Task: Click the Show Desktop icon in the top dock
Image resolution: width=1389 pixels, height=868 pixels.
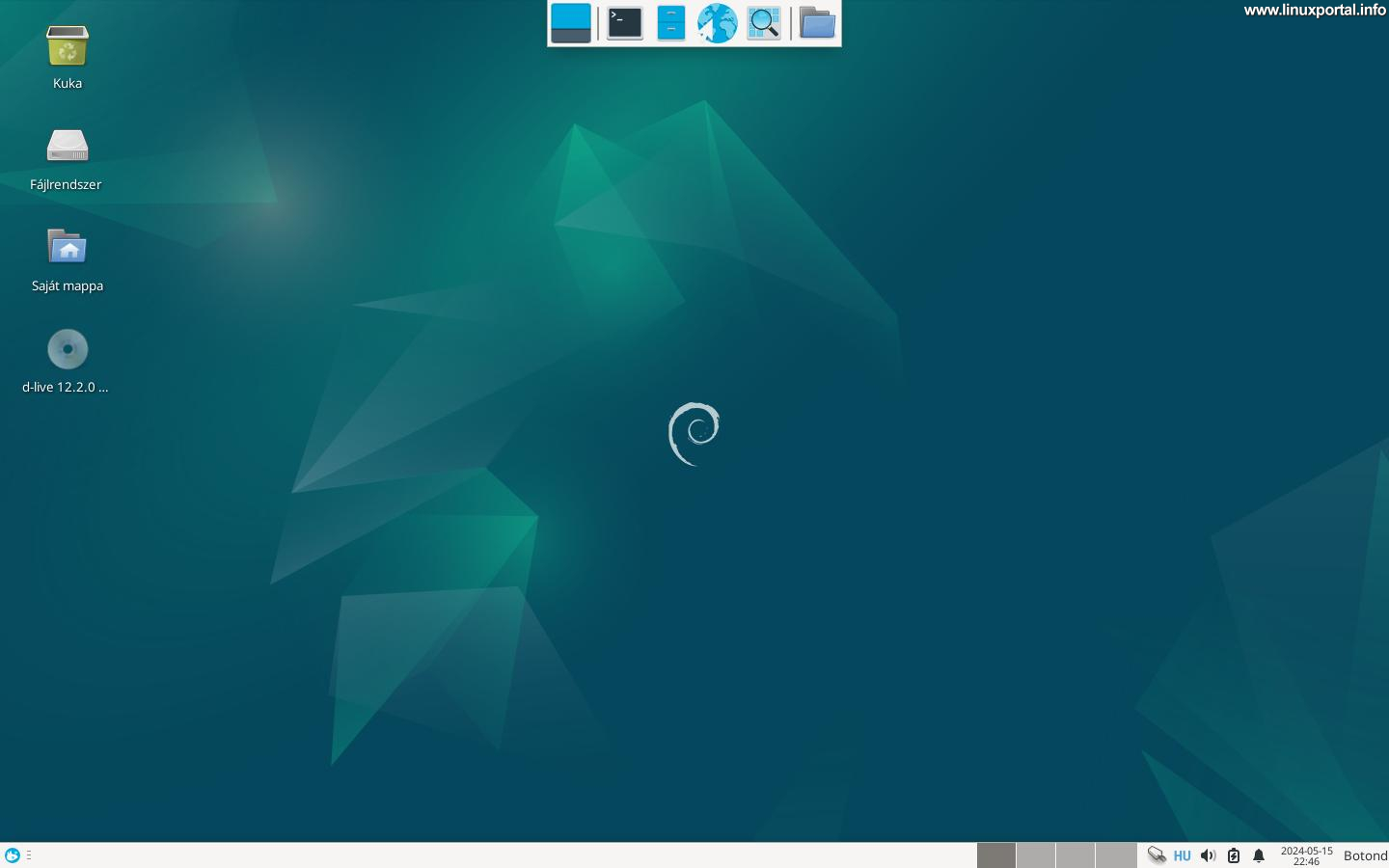Action: click(x=570, y=23)
